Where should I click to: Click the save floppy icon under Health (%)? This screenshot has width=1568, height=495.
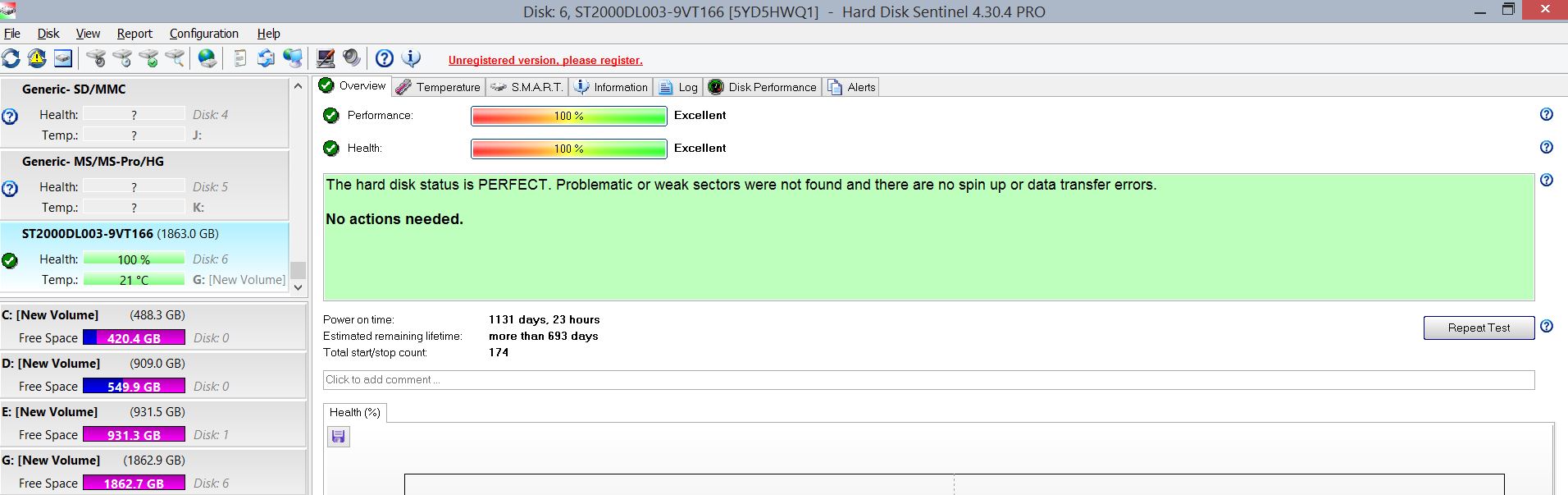tap(338, 437)
